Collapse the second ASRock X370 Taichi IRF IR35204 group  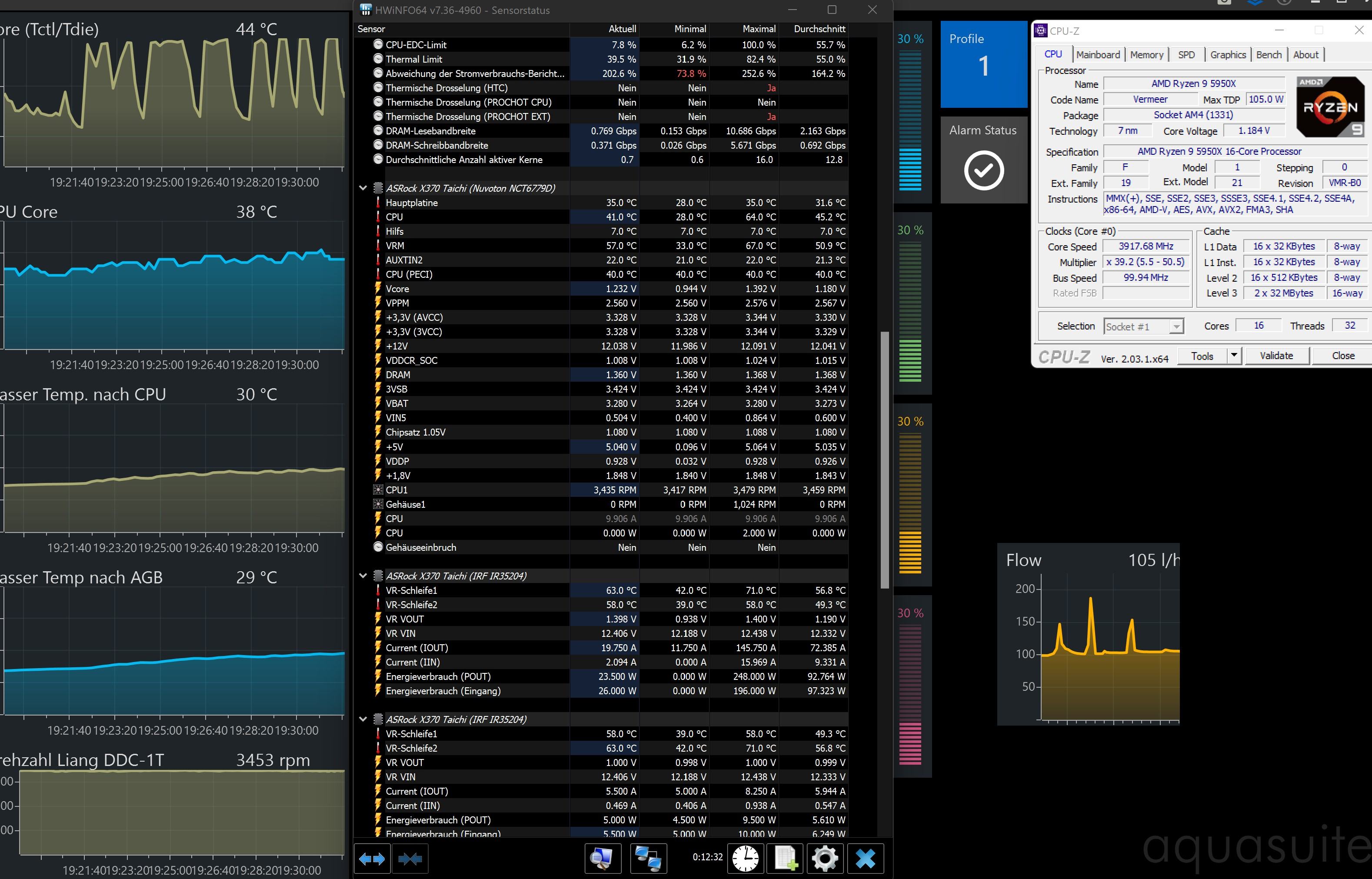coord(363,719)
